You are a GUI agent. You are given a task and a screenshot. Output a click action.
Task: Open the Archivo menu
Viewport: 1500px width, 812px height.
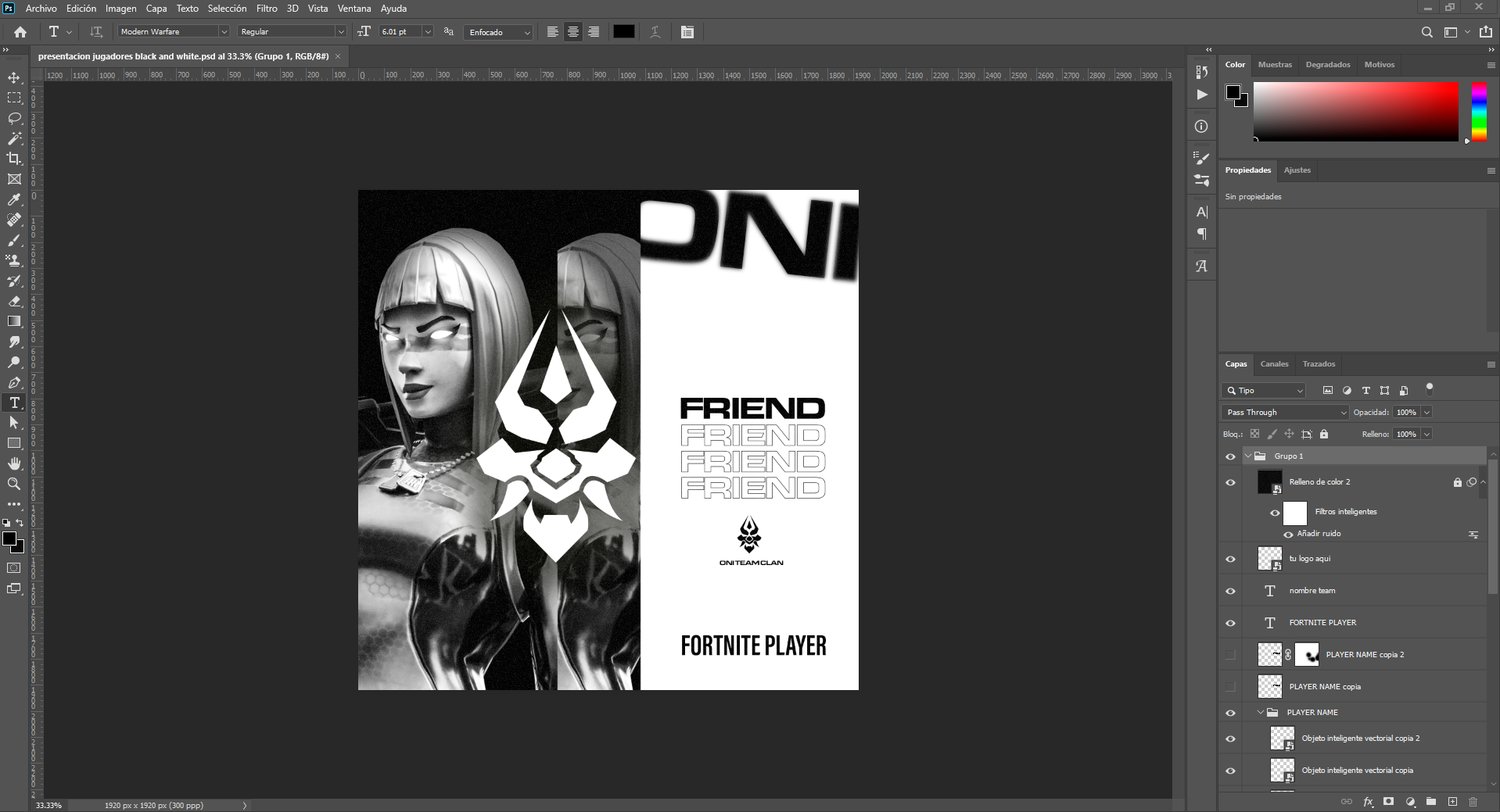tap(41, 8)
